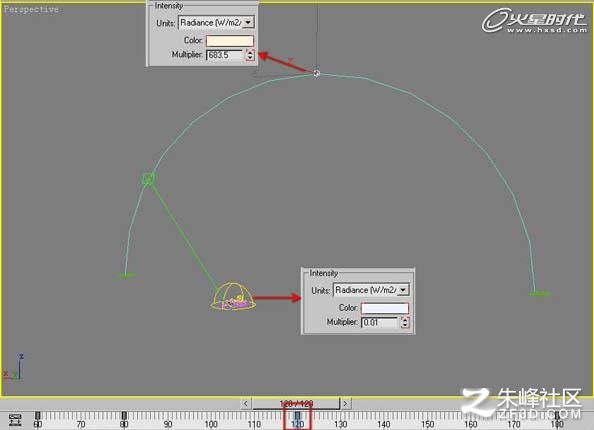
Task: Increase the 683.5 multiplier with the spinner
Action: (x=250, y=52)
